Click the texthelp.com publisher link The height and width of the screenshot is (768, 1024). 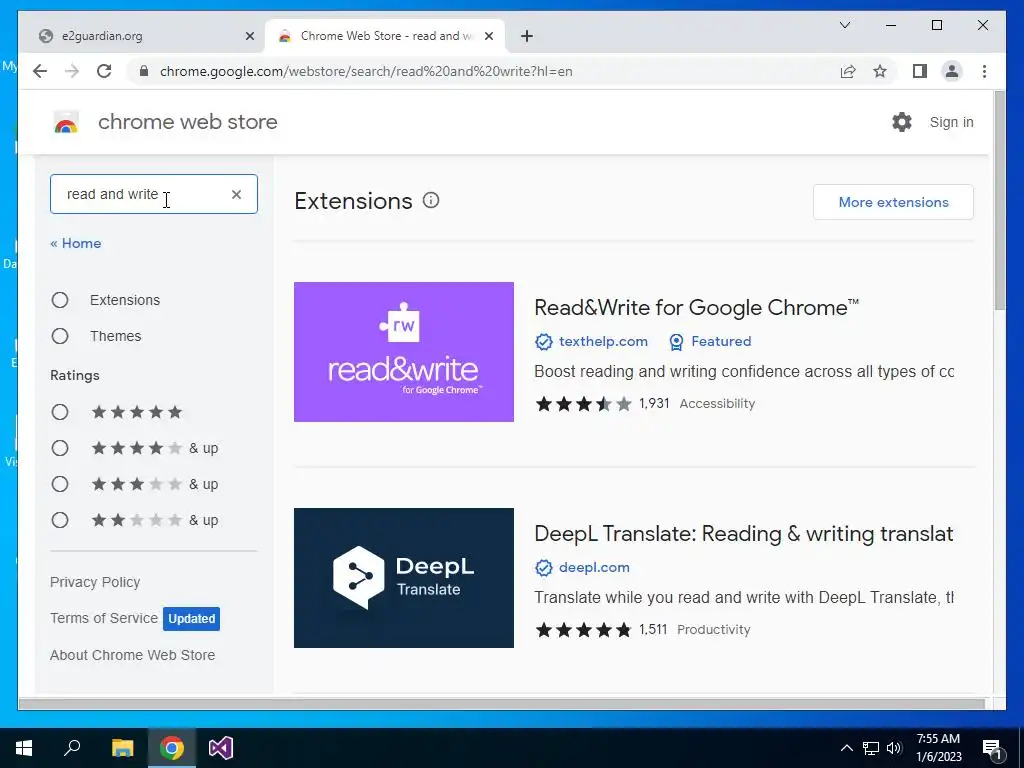coord(603,342)
